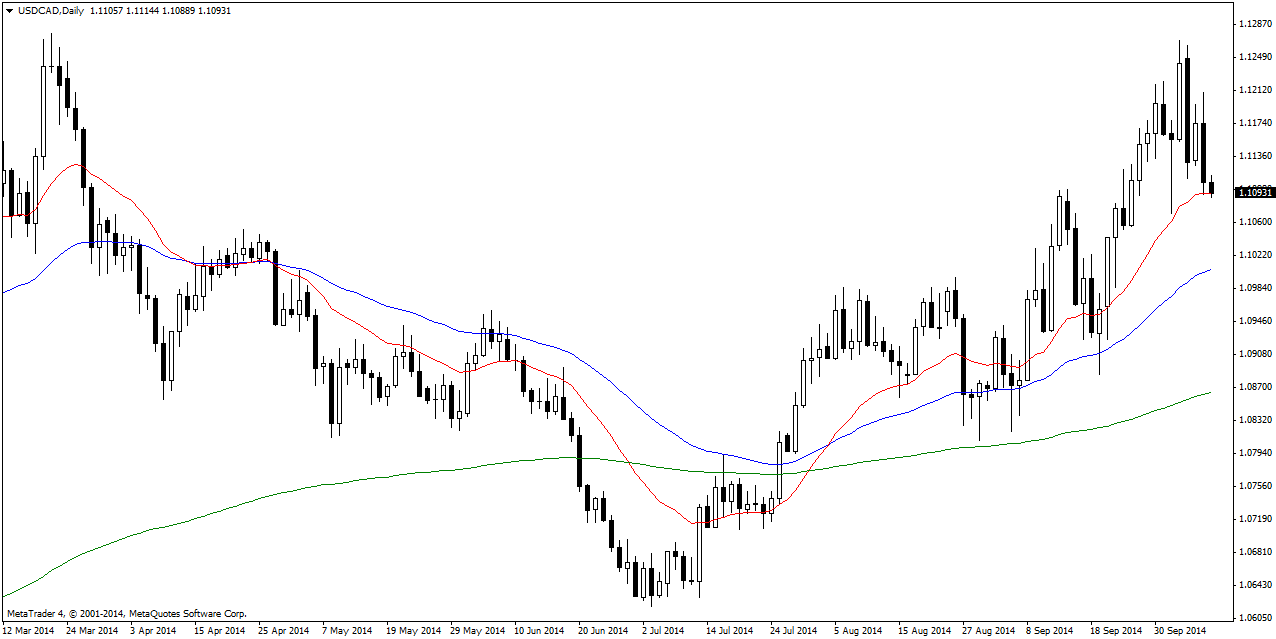The height and width of the screenshot is (639, 1276).
Task: Select the 2 Jul 2014 date label
Action: [x=662, y=631]
